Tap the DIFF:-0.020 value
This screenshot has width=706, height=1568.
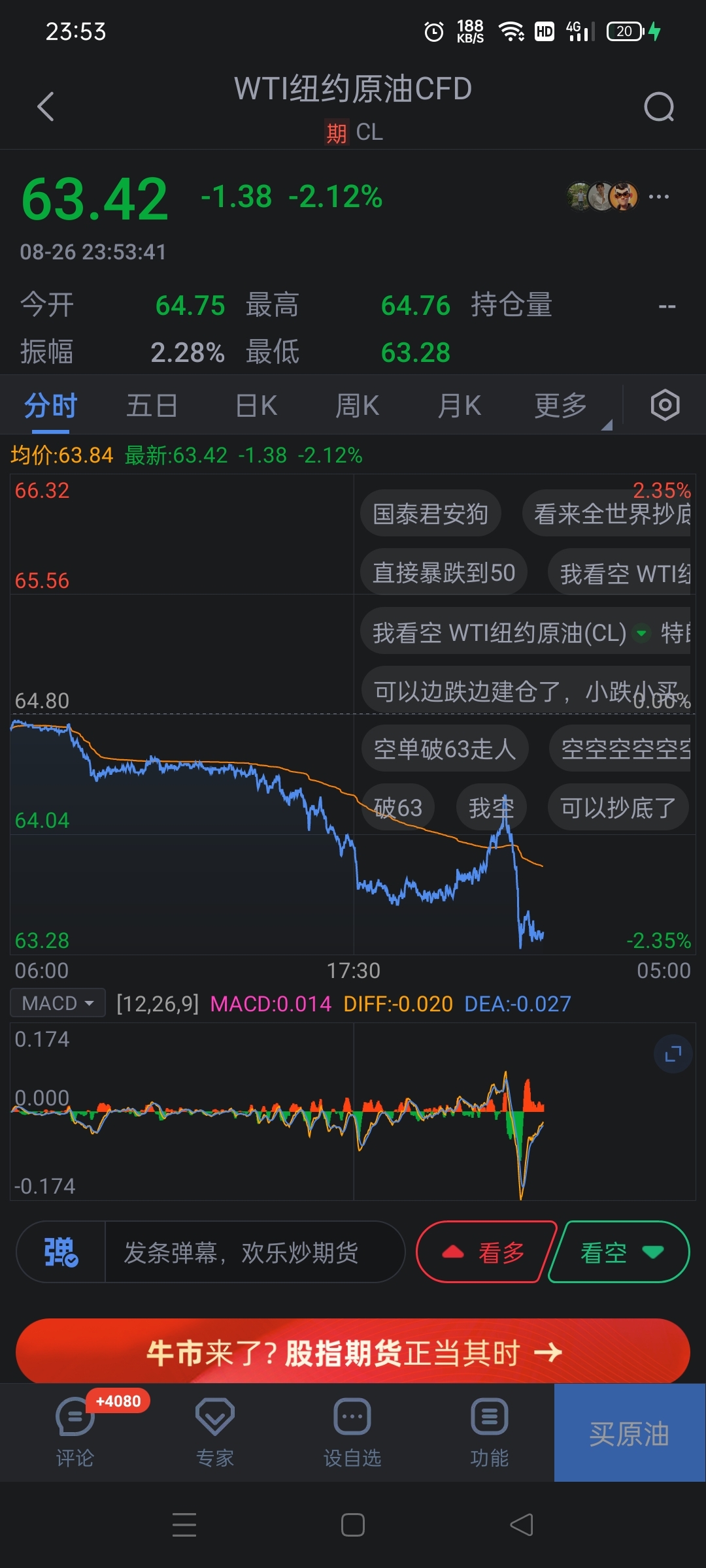(398, 1003)
